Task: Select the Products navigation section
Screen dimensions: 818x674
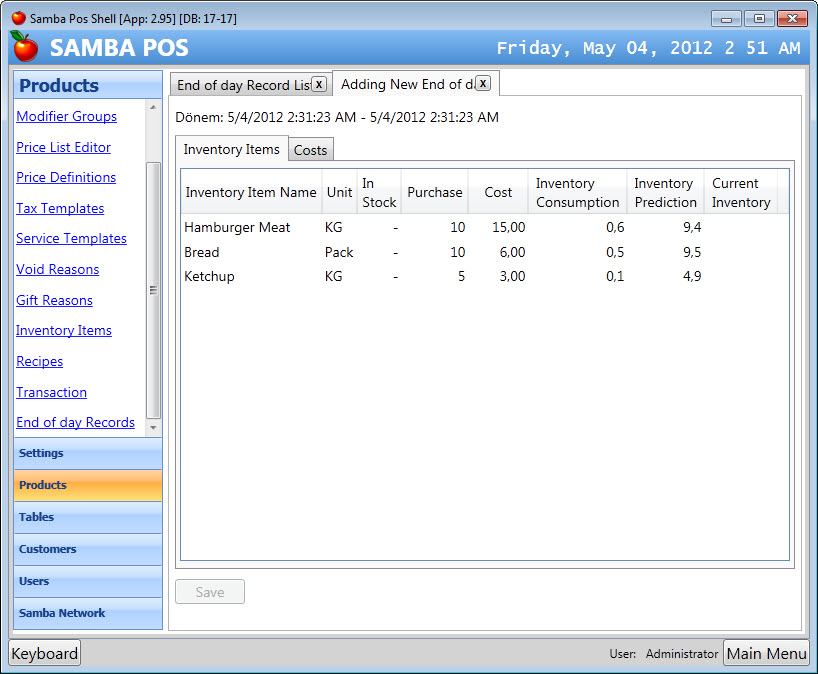Action: click(88, 485)
